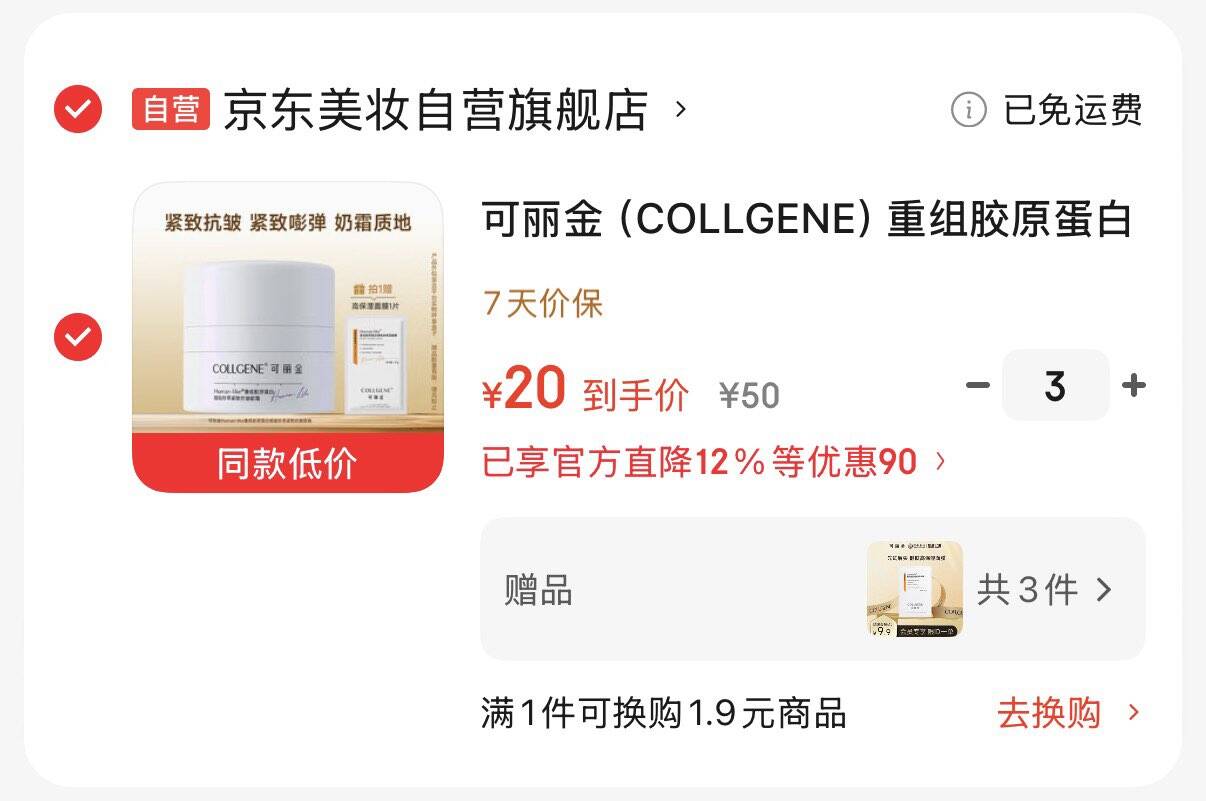1206x801 pixels.
Task: Tap the info icon beside 已免运费
Action: [968, 109]
